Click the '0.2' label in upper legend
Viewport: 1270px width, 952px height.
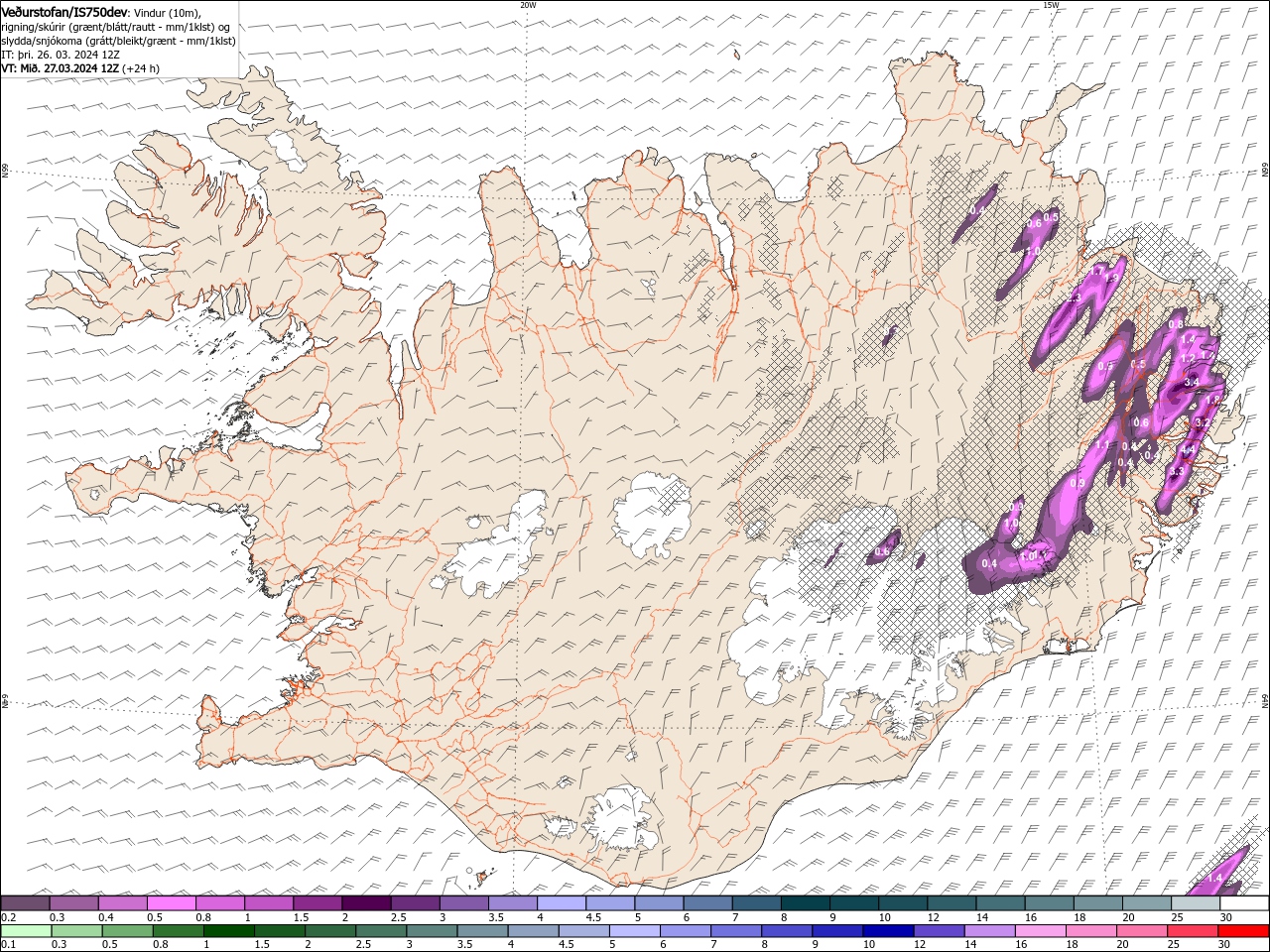click(x=8, y=917)
